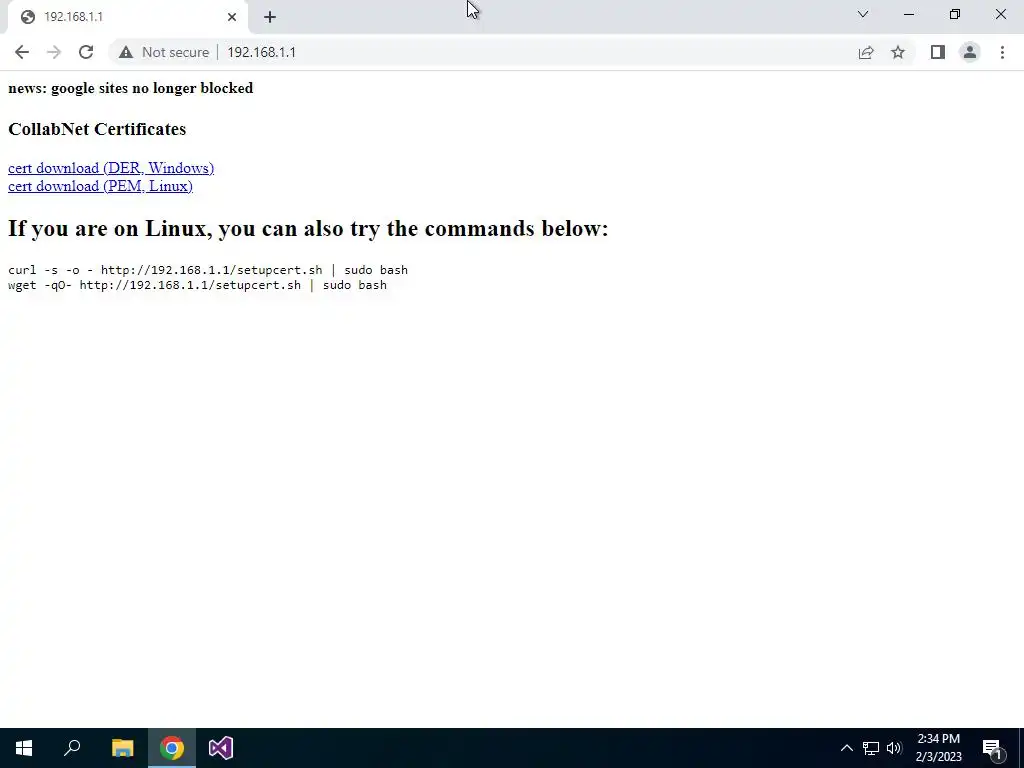Close the Chrome window
The image size is (1024, 768).
1000,14
